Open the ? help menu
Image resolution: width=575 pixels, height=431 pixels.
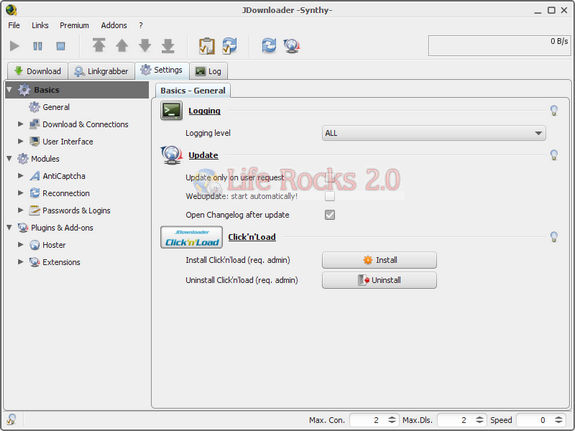coord(141,25)
